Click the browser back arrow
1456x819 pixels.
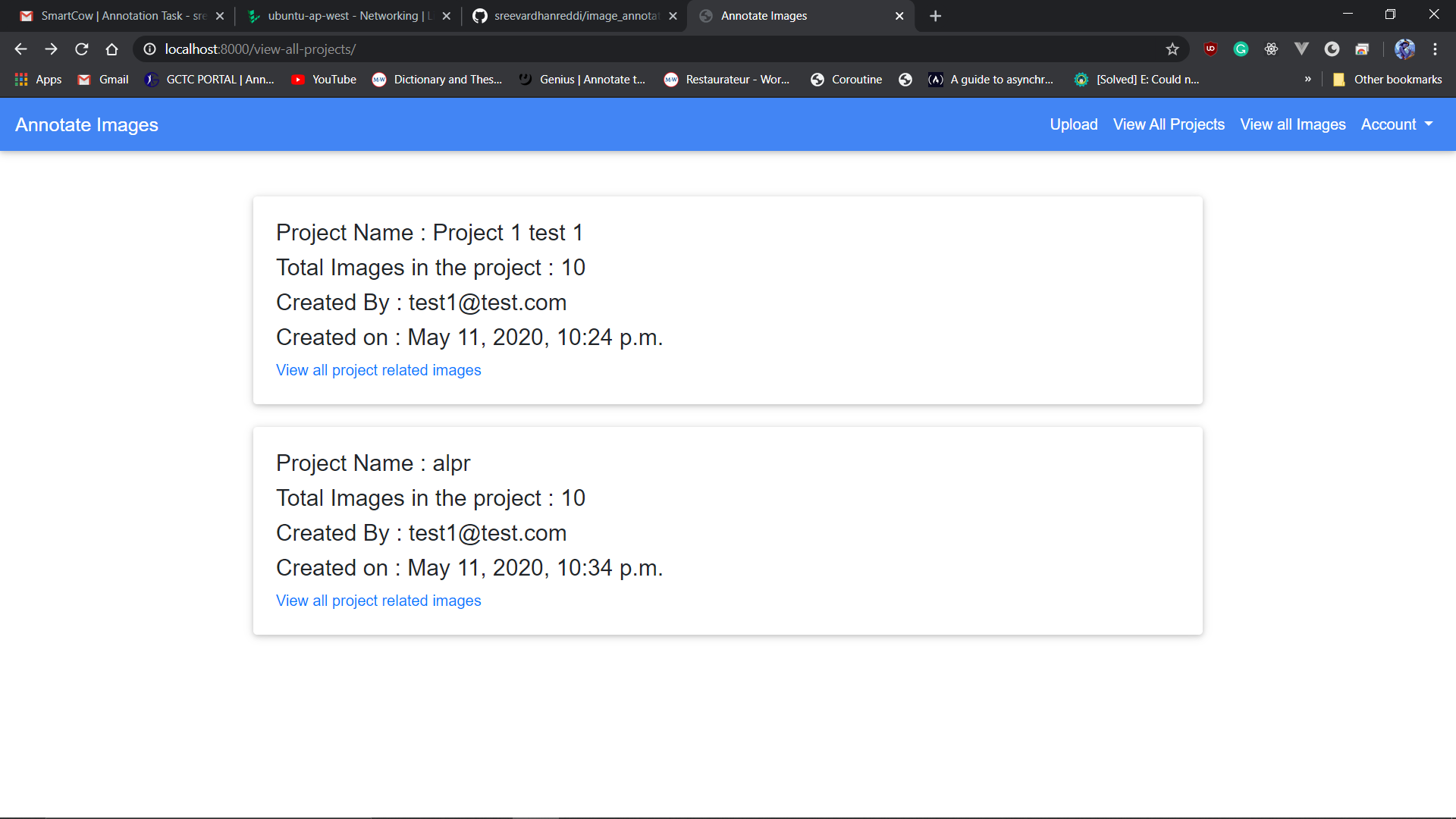[20, 49]
